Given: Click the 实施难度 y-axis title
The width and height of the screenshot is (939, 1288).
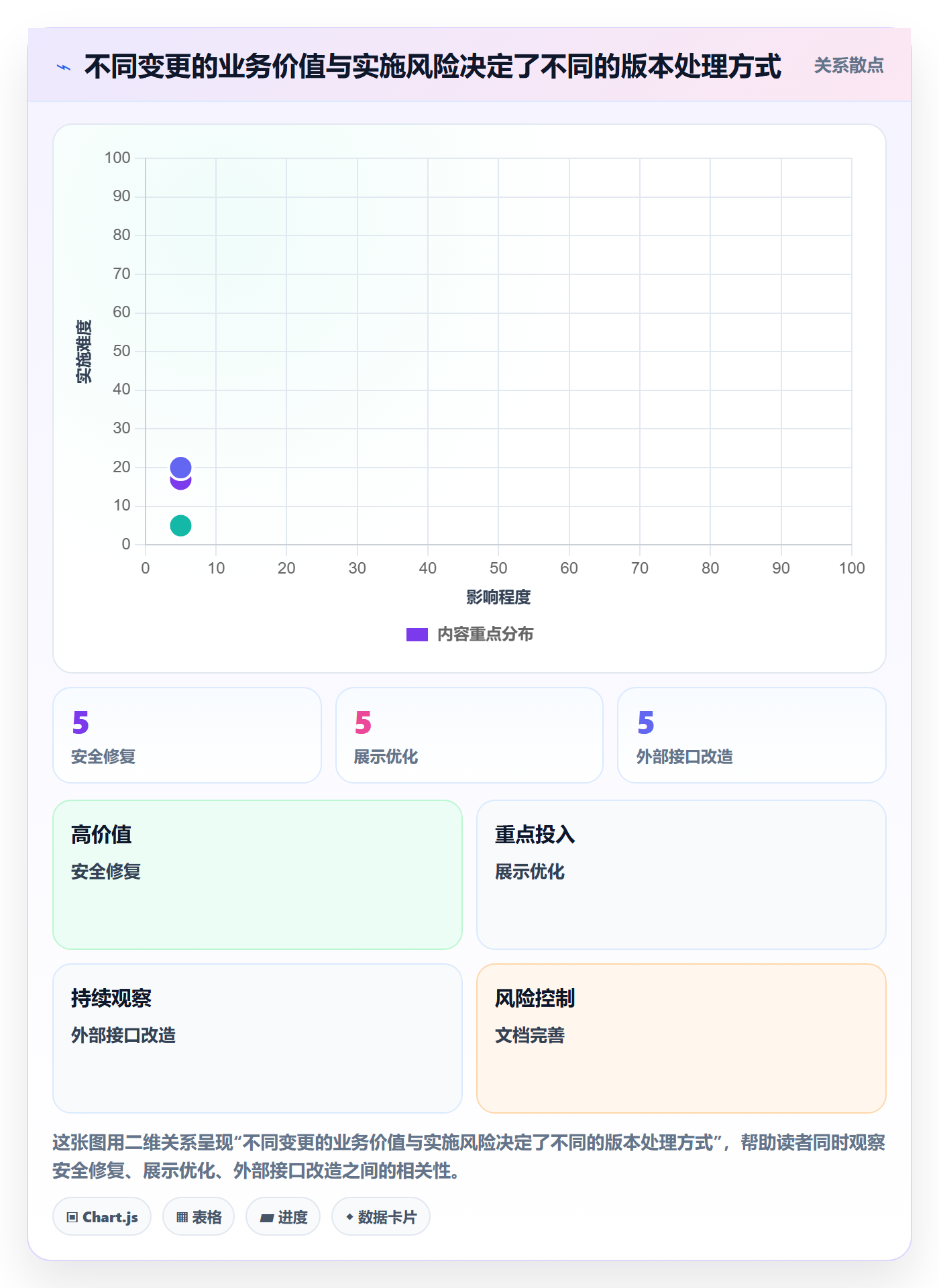Looking at the screenshot, I should pyautogui.click(x=84, y=352).
